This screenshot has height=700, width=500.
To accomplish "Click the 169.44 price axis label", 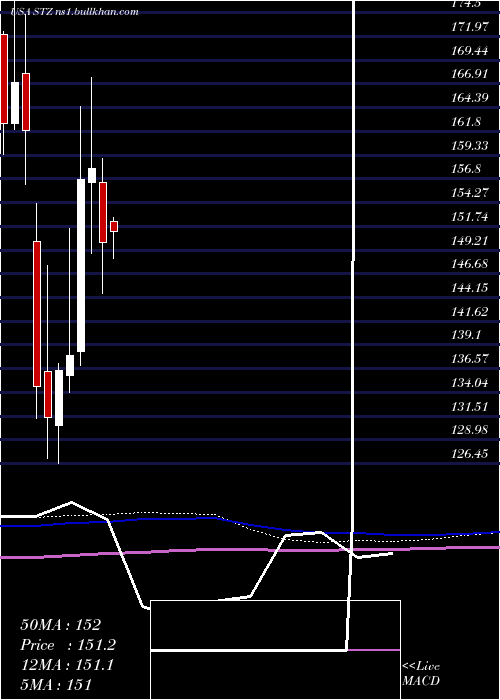I will [x=470, y=51].
